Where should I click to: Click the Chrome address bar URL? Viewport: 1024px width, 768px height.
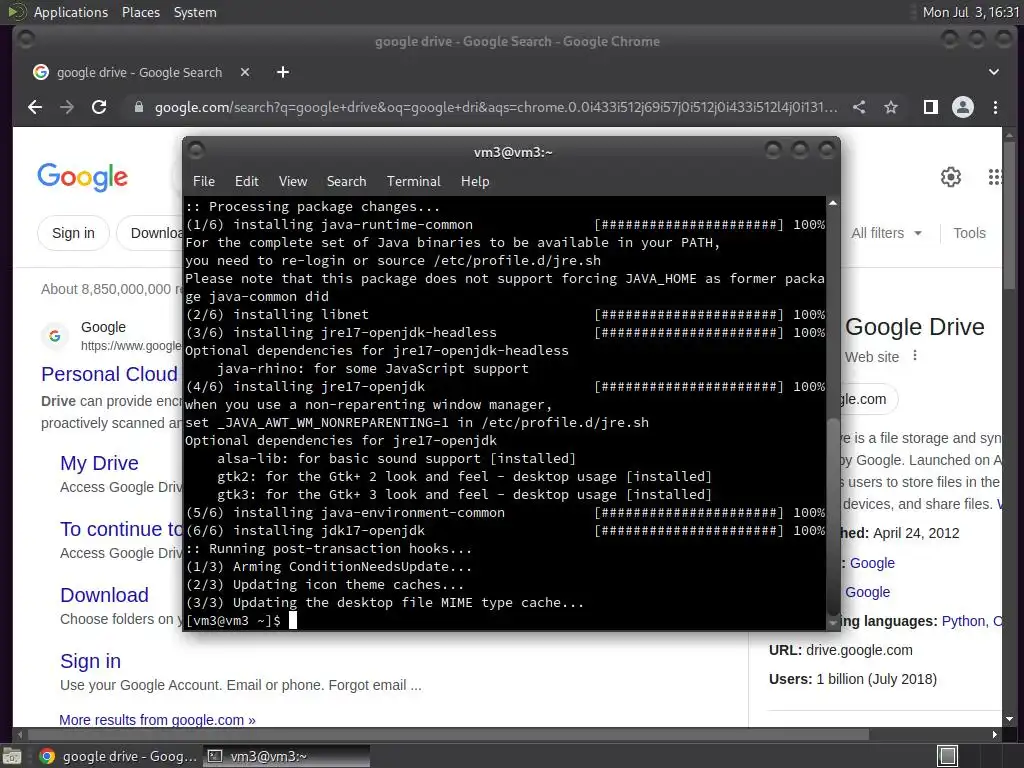point(496,107)
